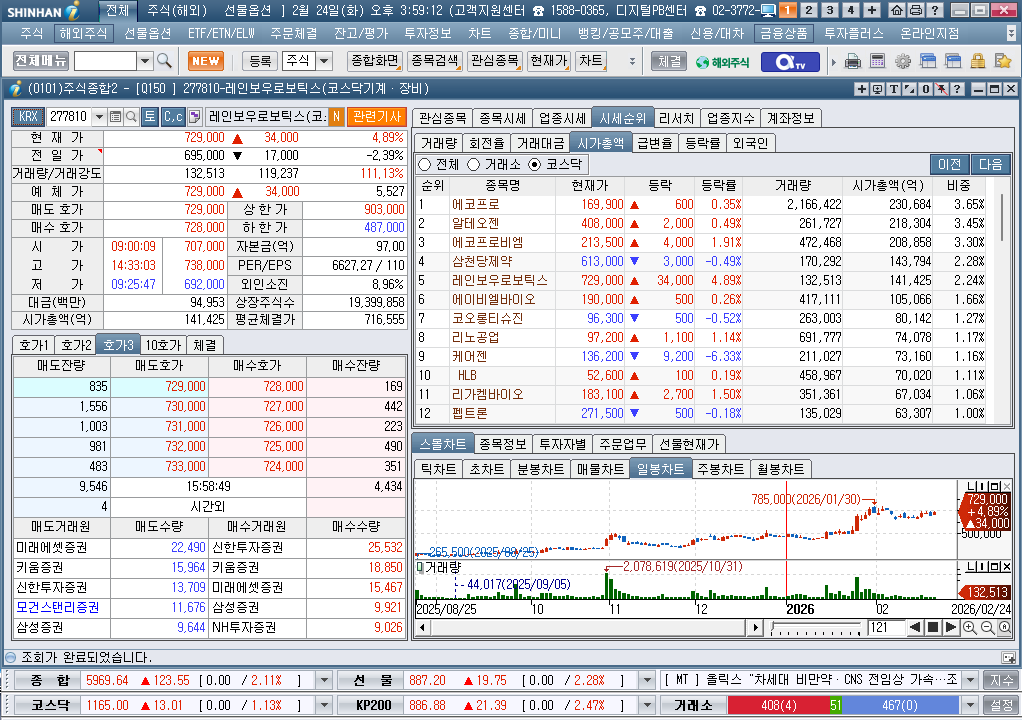Click the purple memo note icon

pos(194,117)
